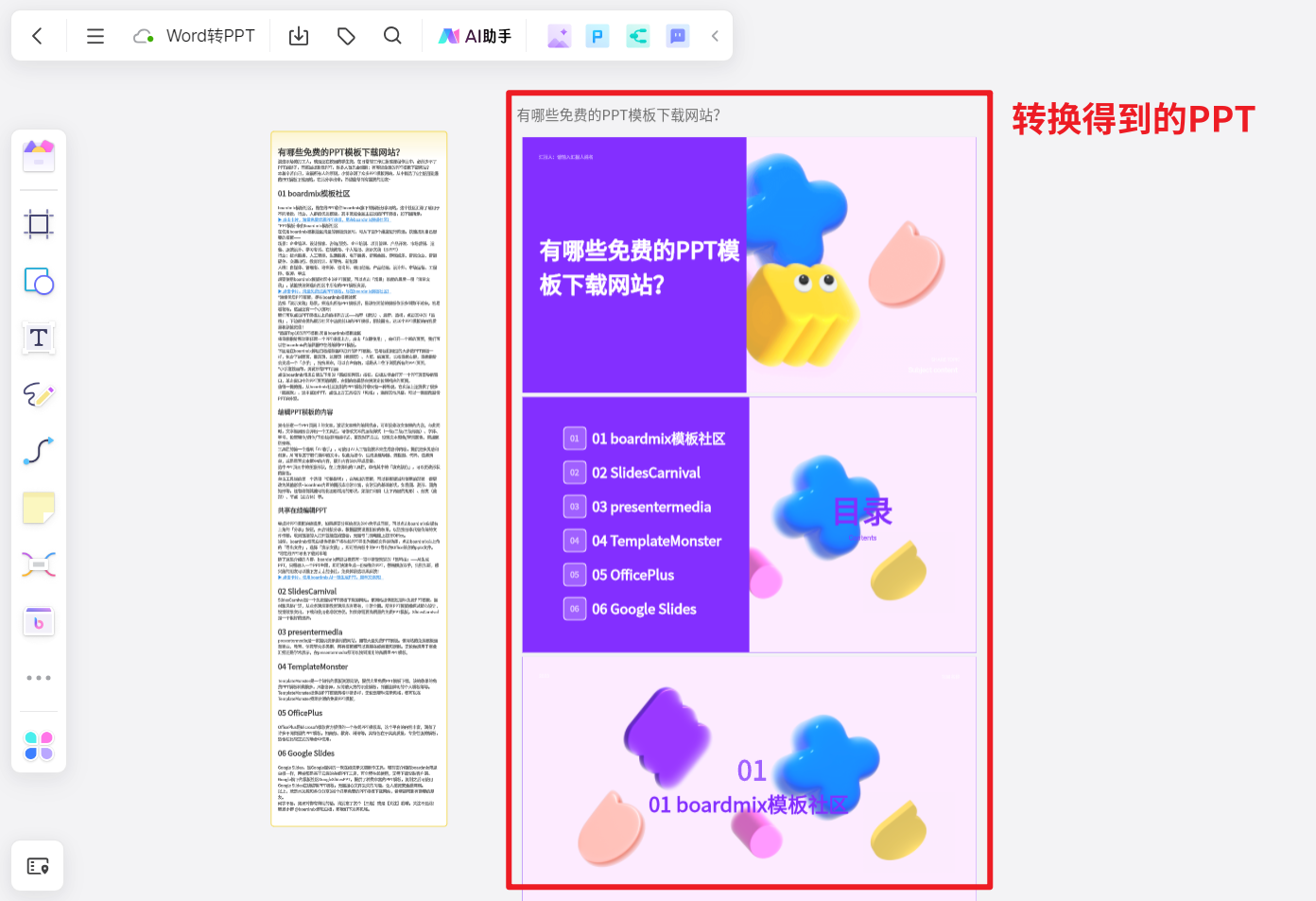Collapse the toolbar with the right chevron

[x=715, y=35]
